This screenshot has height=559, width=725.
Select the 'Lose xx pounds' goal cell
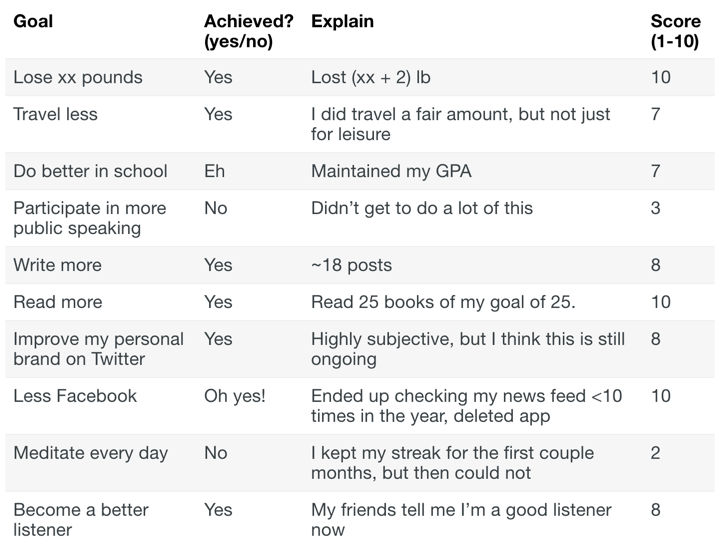pyautogui.click(x=77, y=78)
